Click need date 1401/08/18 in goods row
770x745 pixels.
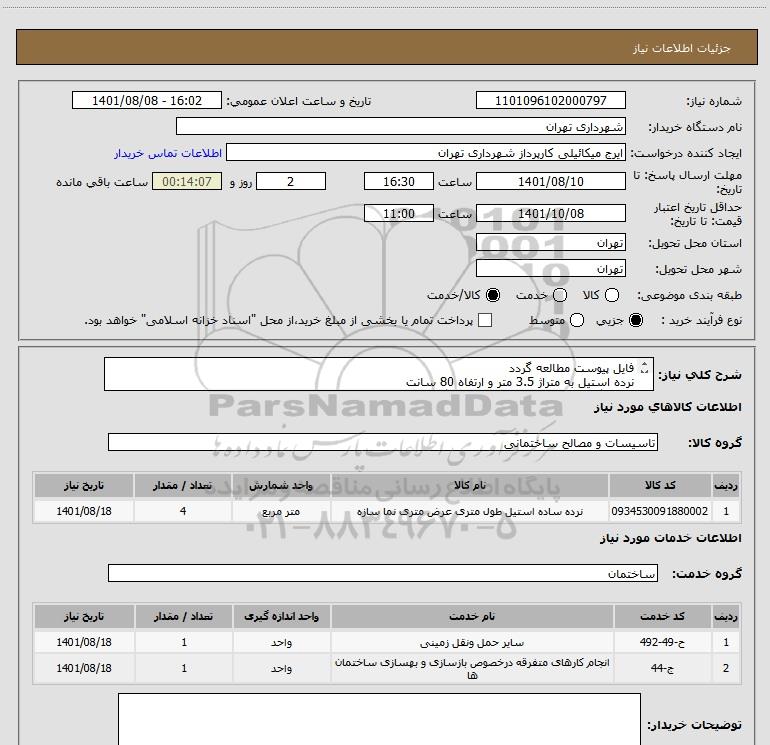[x=83, y=511]
